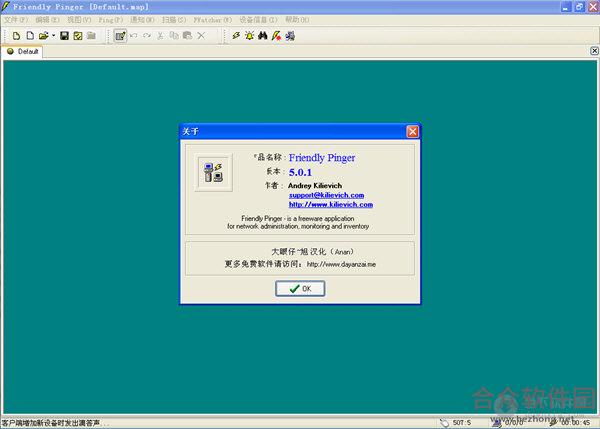The image size is (600, 429).
Task: Click the author name Andrey Kilievich
Action: 315,186
